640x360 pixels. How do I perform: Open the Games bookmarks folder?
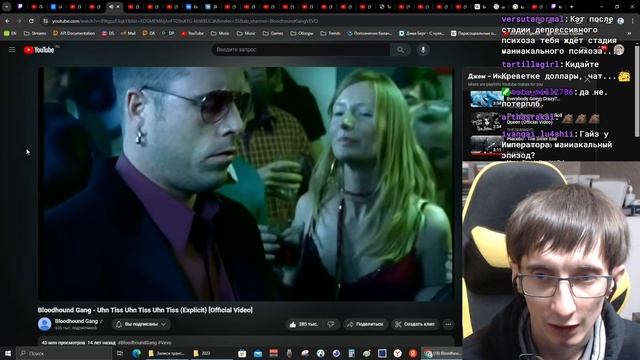click(x=273, y=33)
